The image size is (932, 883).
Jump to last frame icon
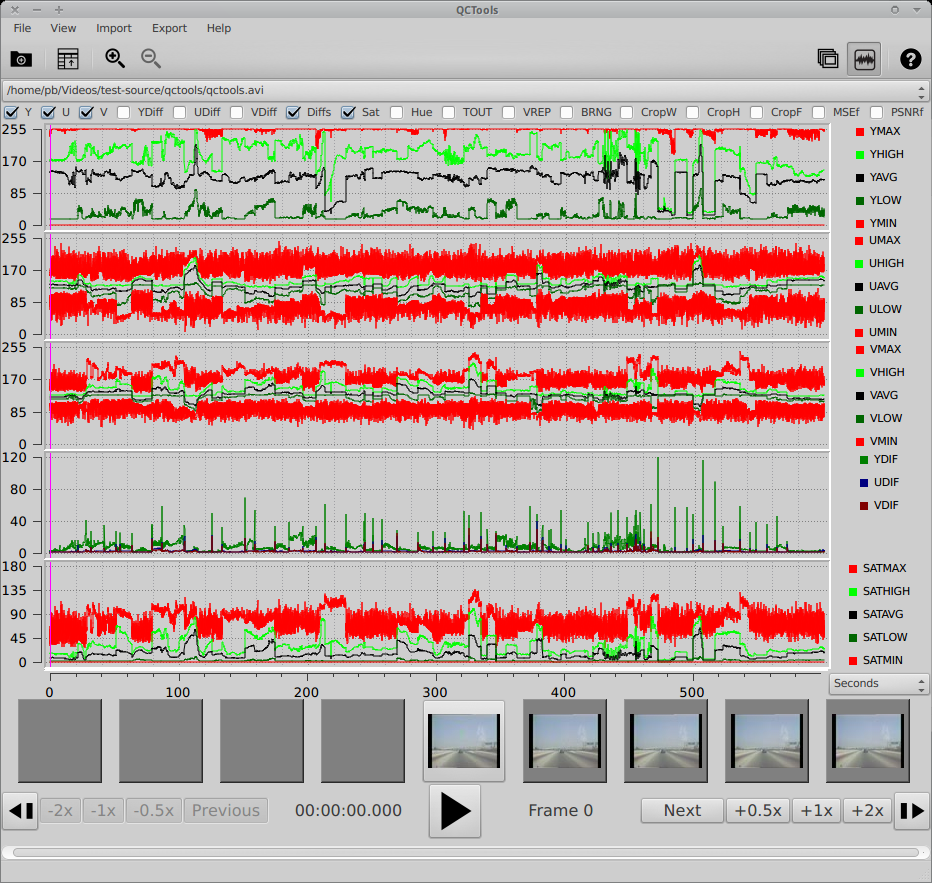[x=911, y=811]
